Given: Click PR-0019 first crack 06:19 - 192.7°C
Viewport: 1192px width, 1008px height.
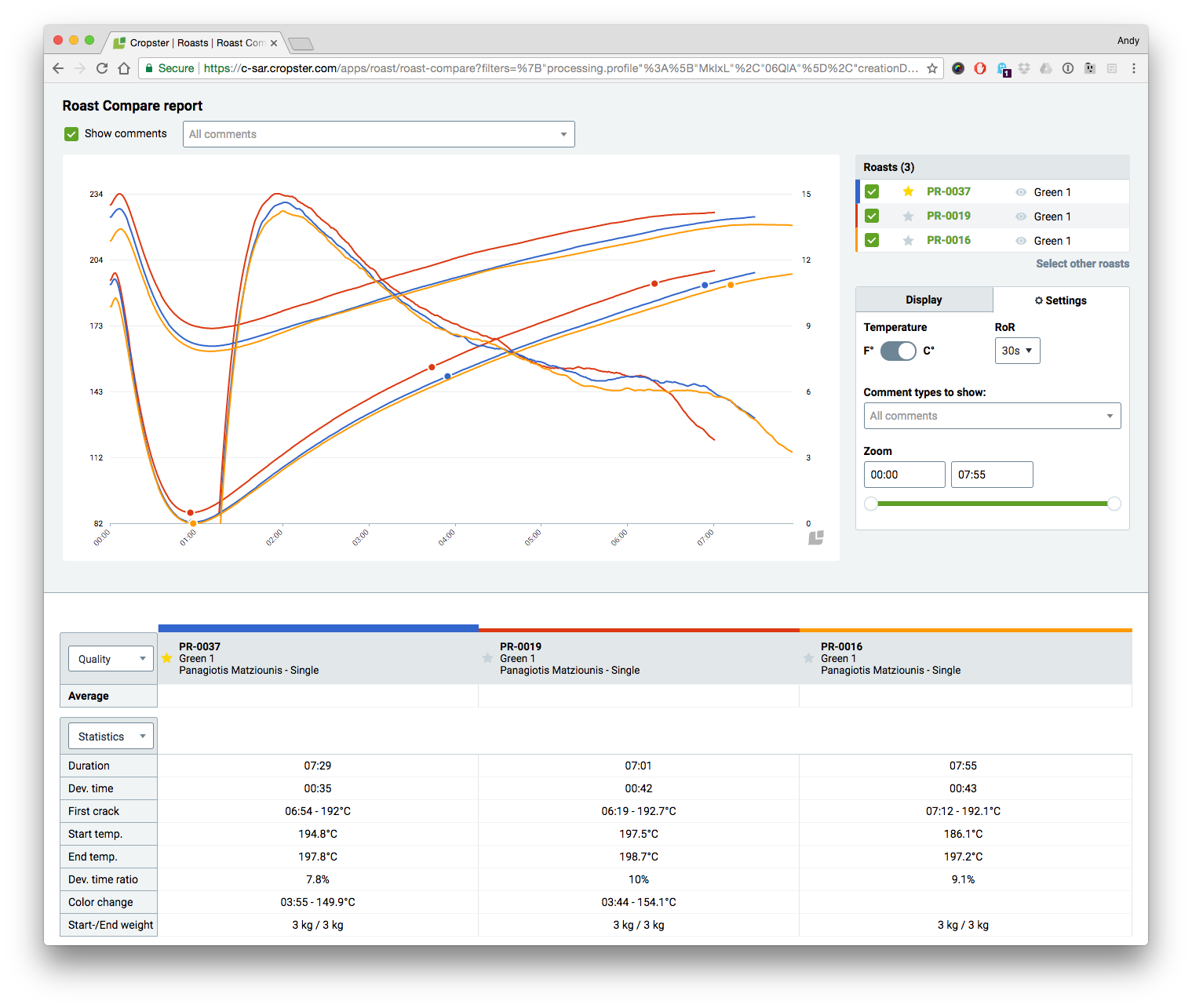Looking at the screenshot, I should pyautogui.click(x=639, y=811).
